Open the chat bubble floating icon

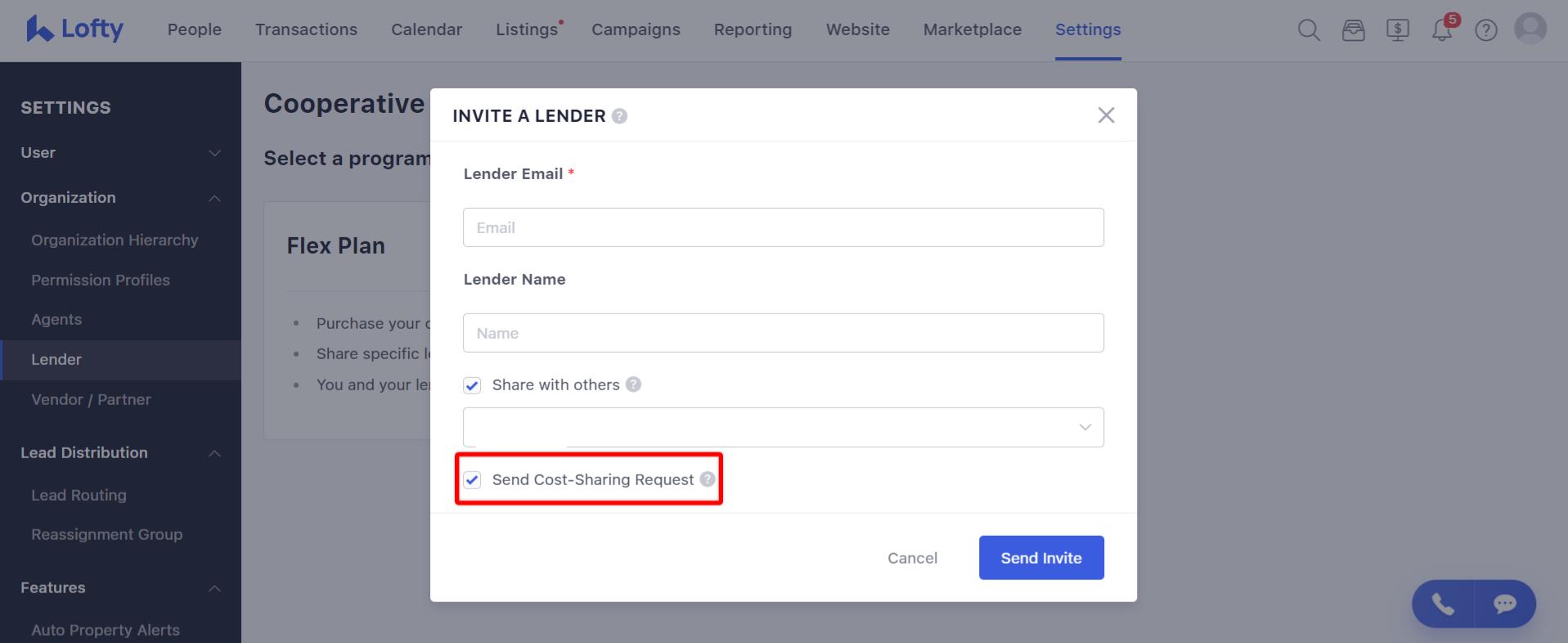click(x=1505, y=604)
